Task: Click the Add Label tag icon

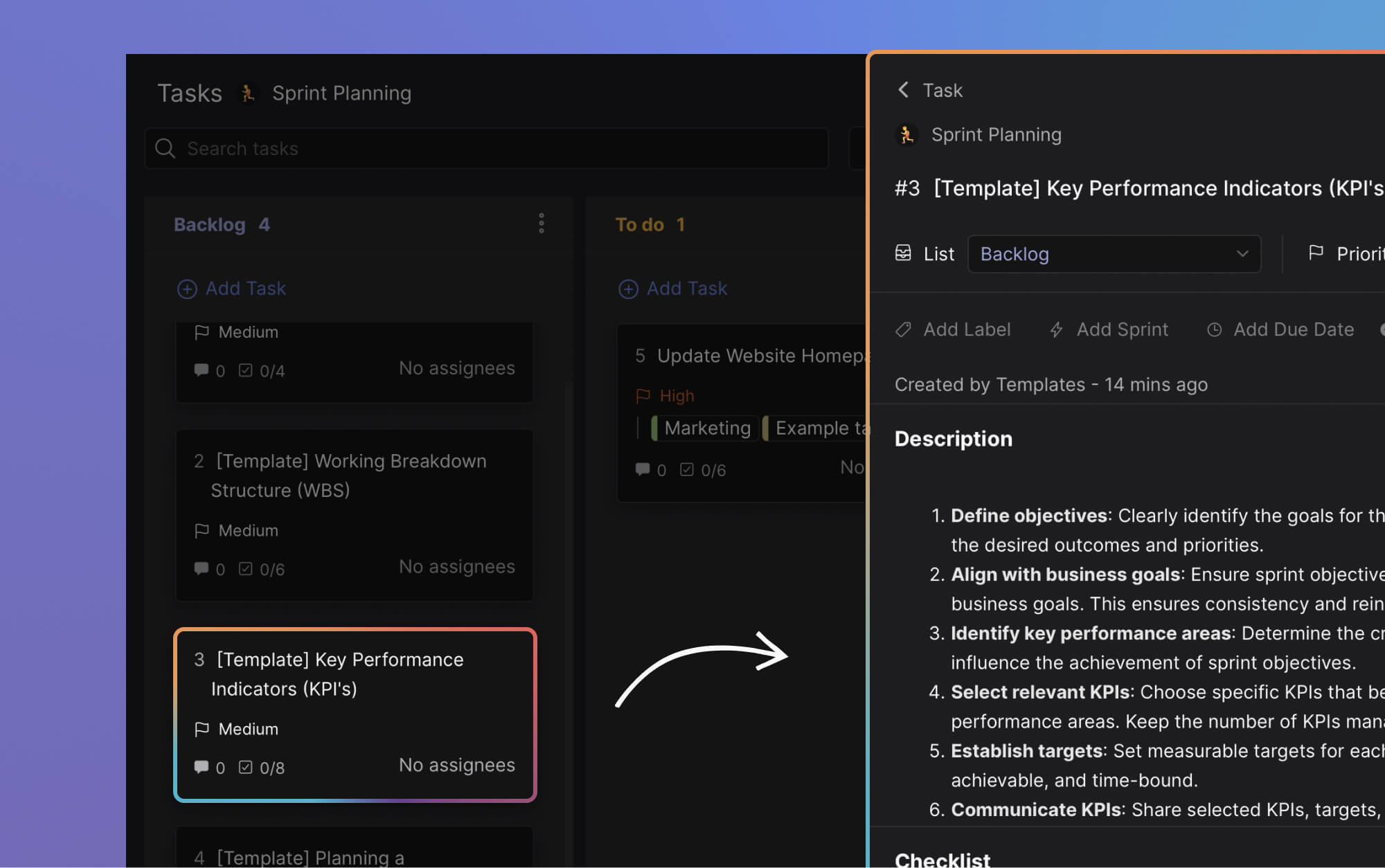Action: tap(902, 329)
